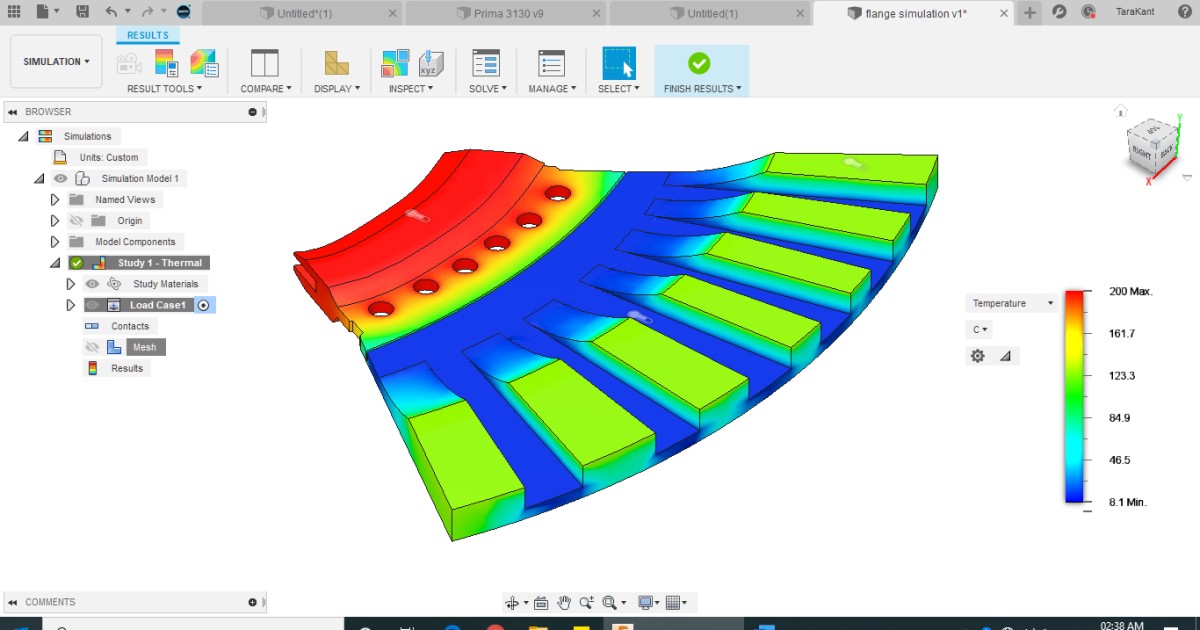Open the Solve tool icon
This screenshot has width=1200, height=630.
pyautogui.click(x=486, y=63)
